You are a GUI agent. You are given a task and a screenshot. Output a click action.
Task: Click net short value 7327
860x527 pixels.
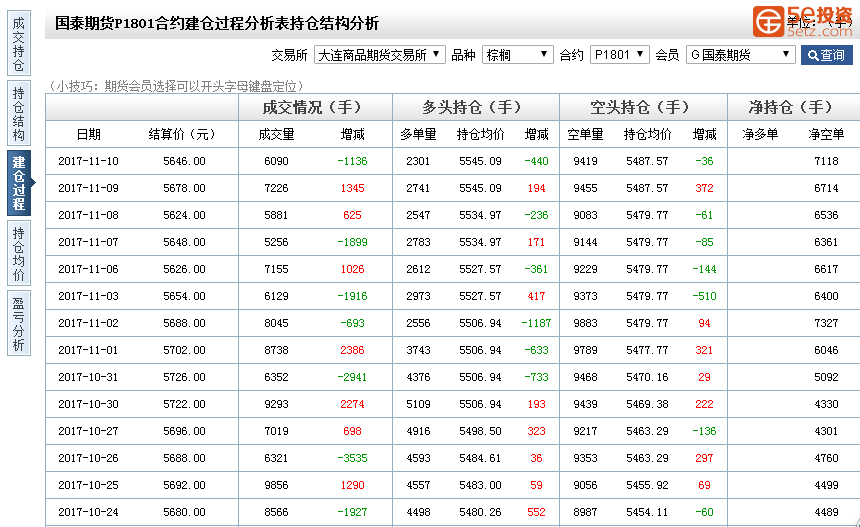(x=826, y=323)
